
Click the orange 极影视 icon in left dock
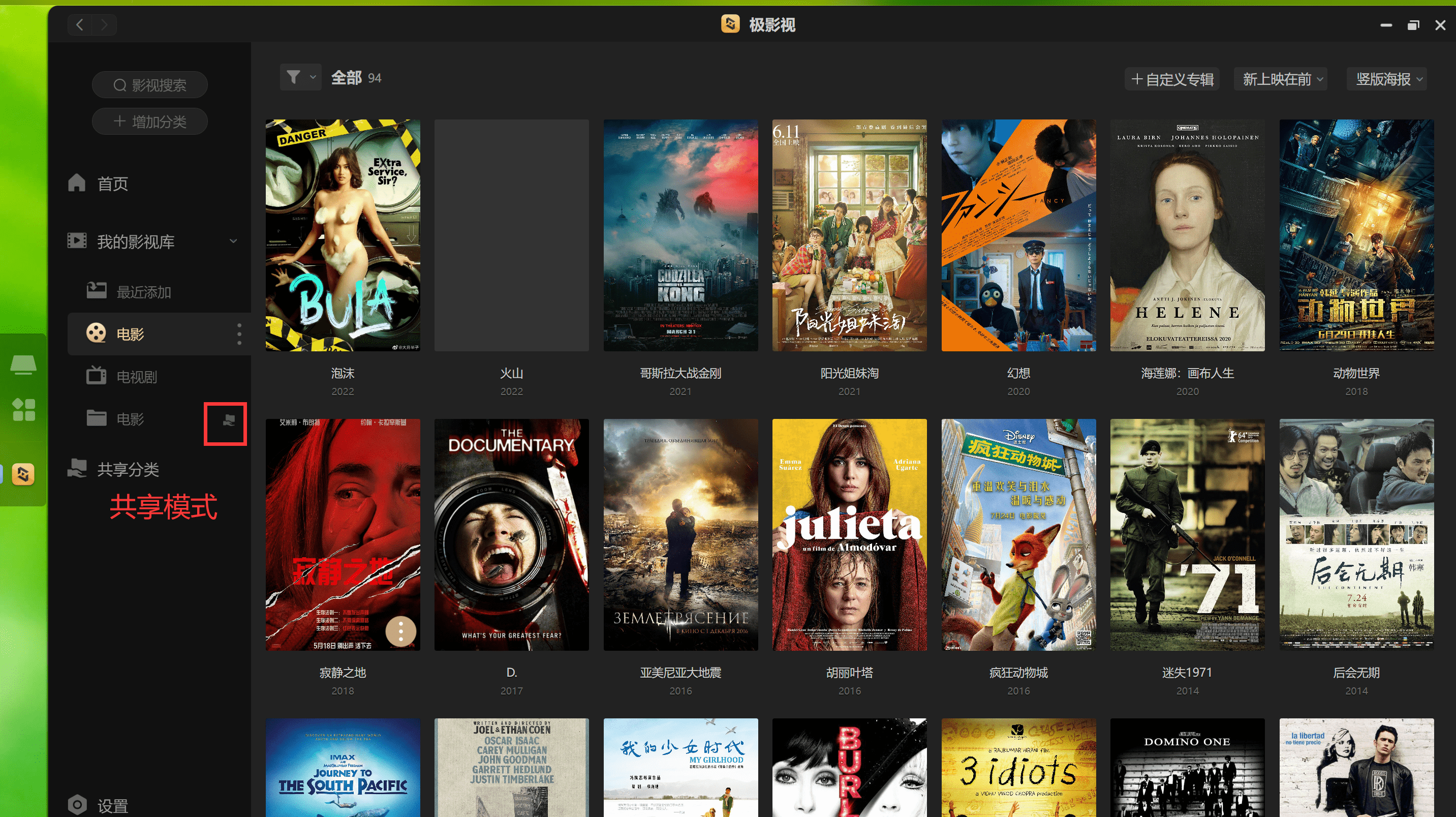click(x=23, y=474)
